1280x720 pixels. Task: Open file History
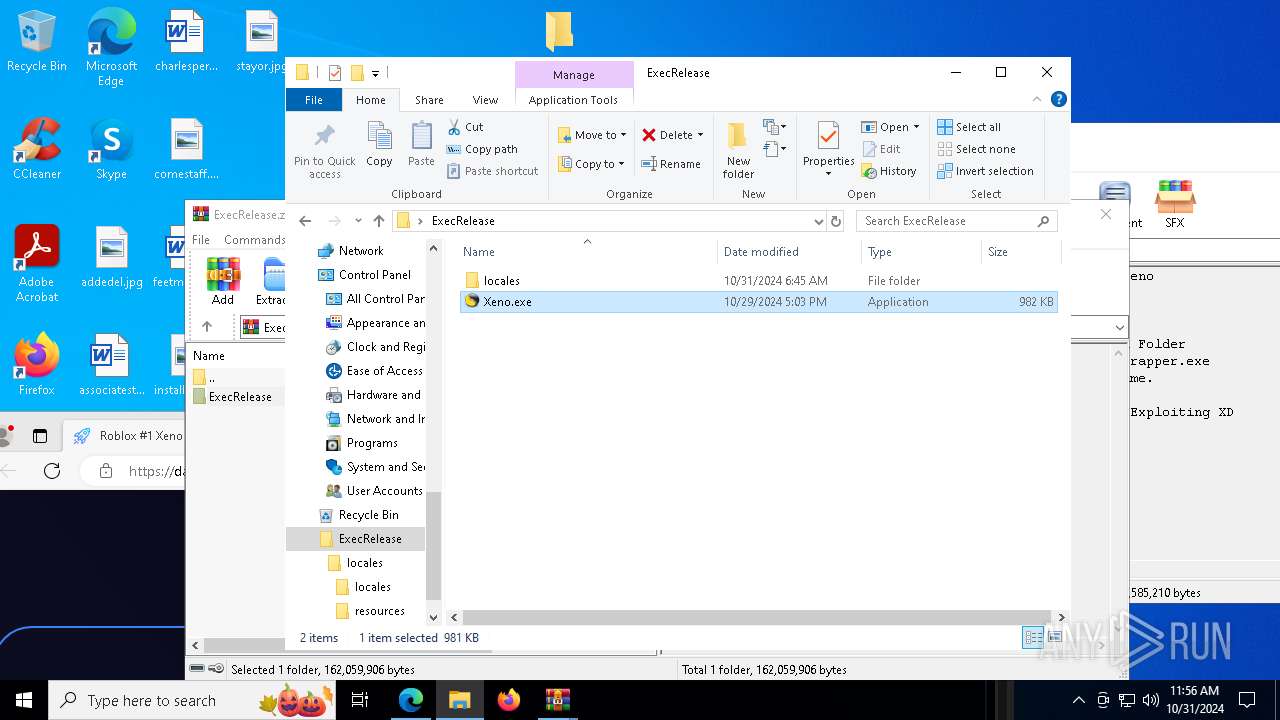[x=889, y=171]
